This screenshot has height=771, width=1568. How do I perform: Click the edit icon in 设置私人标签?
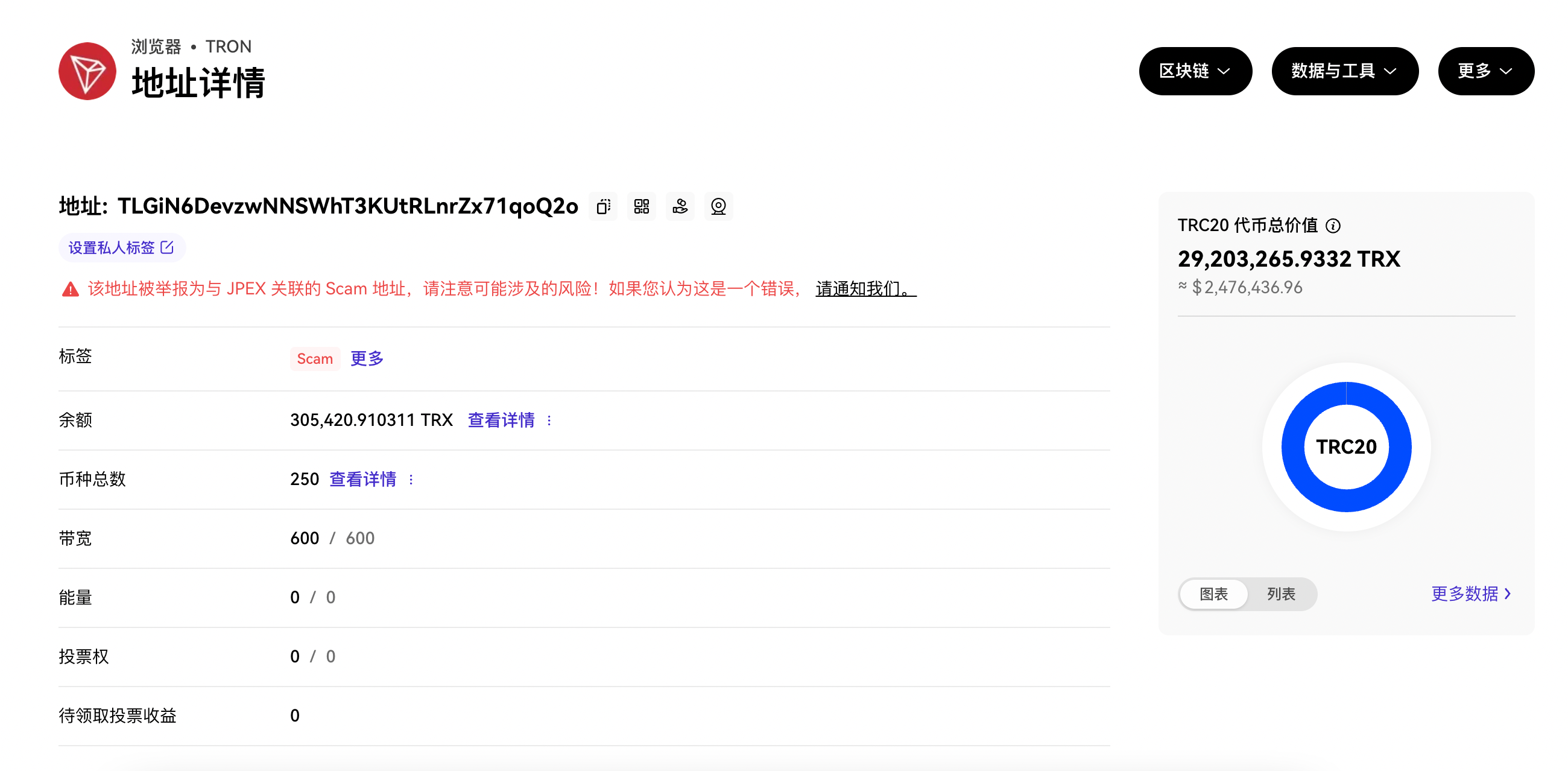167,247
